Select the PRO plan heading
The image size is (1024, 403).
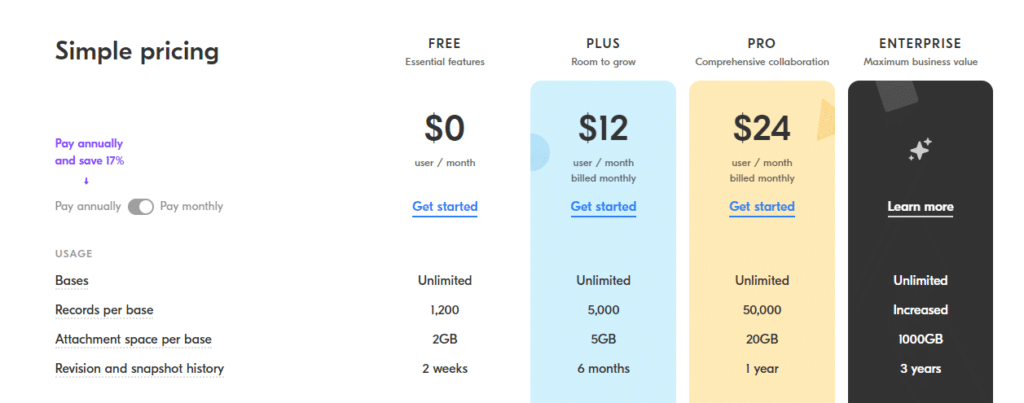(762, 44)
